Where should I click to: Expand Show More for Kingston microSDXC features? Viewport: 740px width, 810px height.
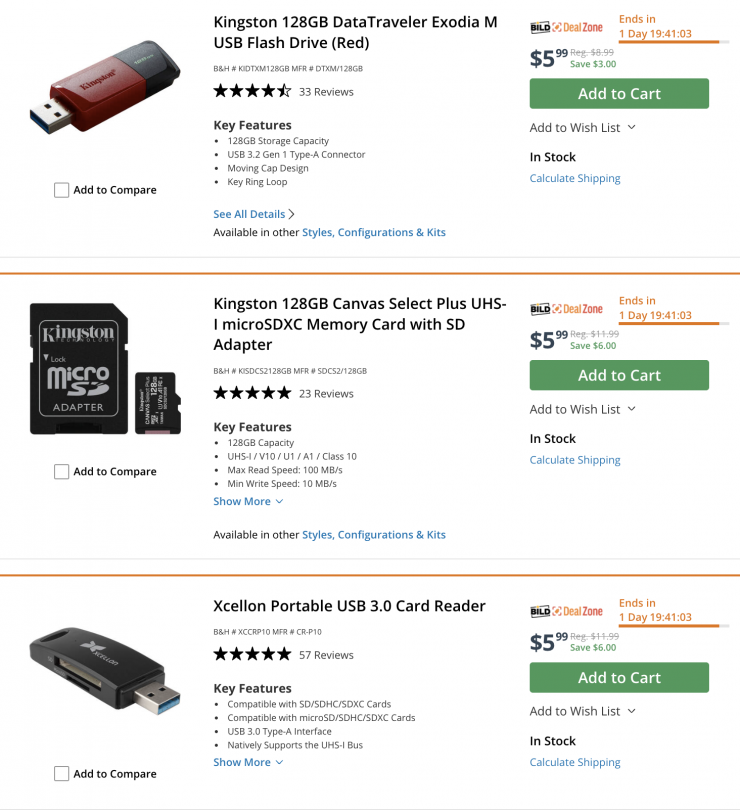(x=248, y=501)
